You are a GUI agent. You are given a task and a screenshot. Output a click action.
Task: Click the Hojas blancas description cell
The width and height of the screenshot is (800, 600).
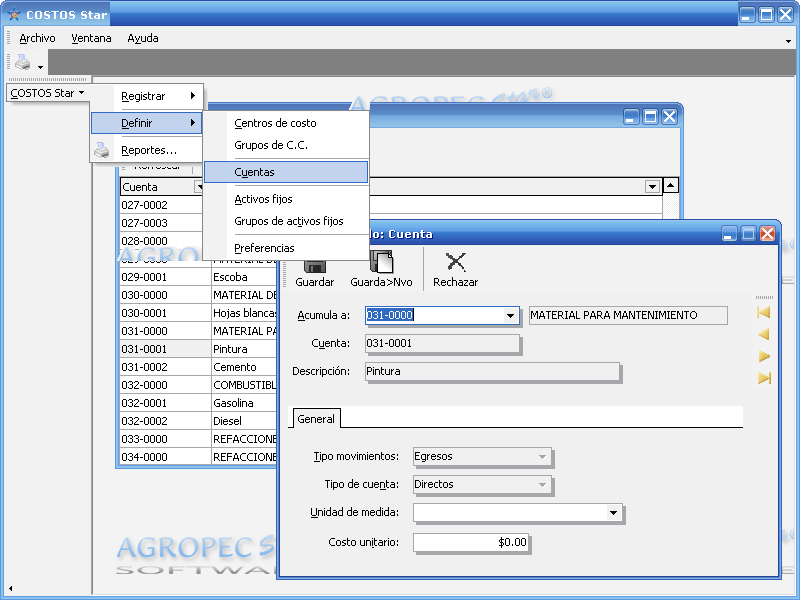(x=244, y=313)
